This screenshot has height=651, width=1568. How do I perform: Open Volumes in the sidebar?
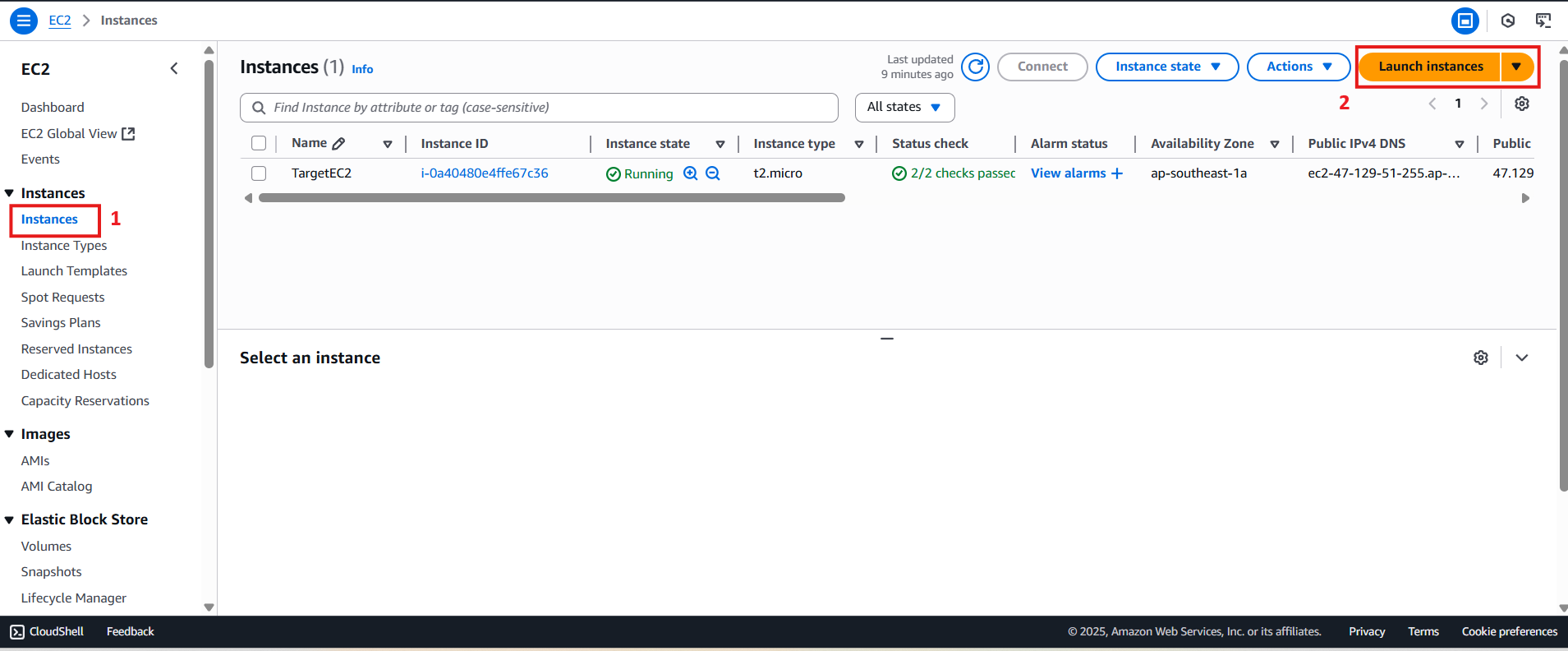(x=46, y=547)
